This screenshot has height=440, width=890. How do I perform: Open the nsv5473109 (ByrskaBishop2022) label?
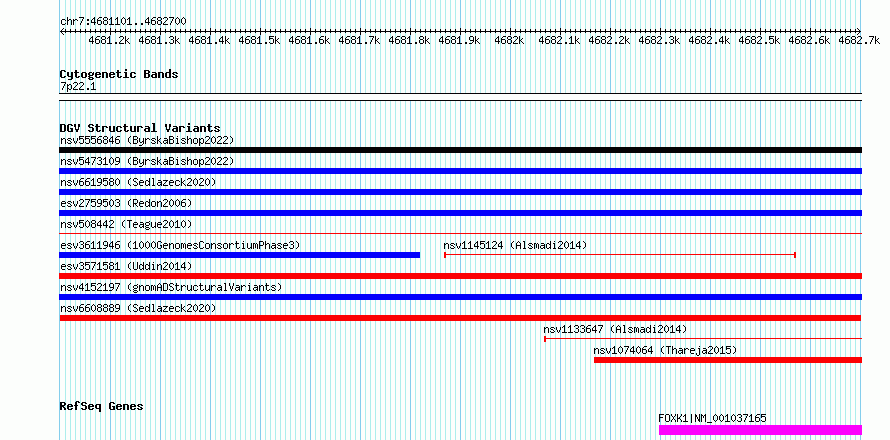[147, 161]
